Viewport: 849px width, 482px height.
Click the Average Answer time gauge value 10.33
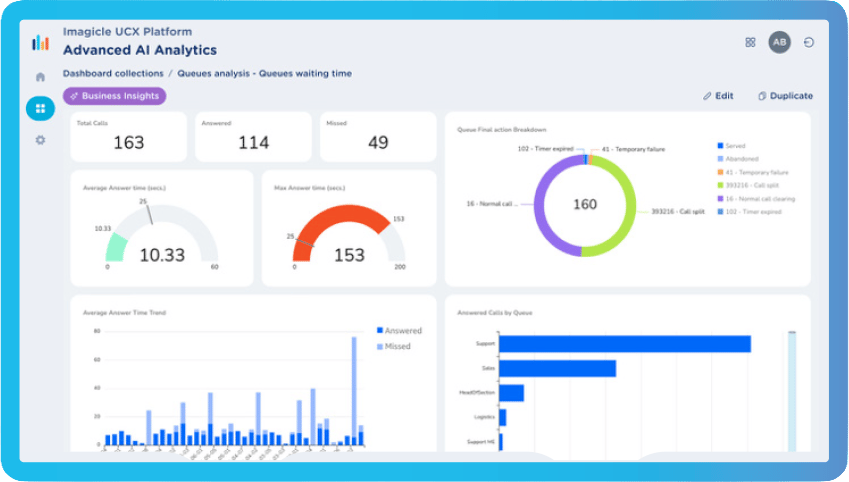click(x=162, y=255)
